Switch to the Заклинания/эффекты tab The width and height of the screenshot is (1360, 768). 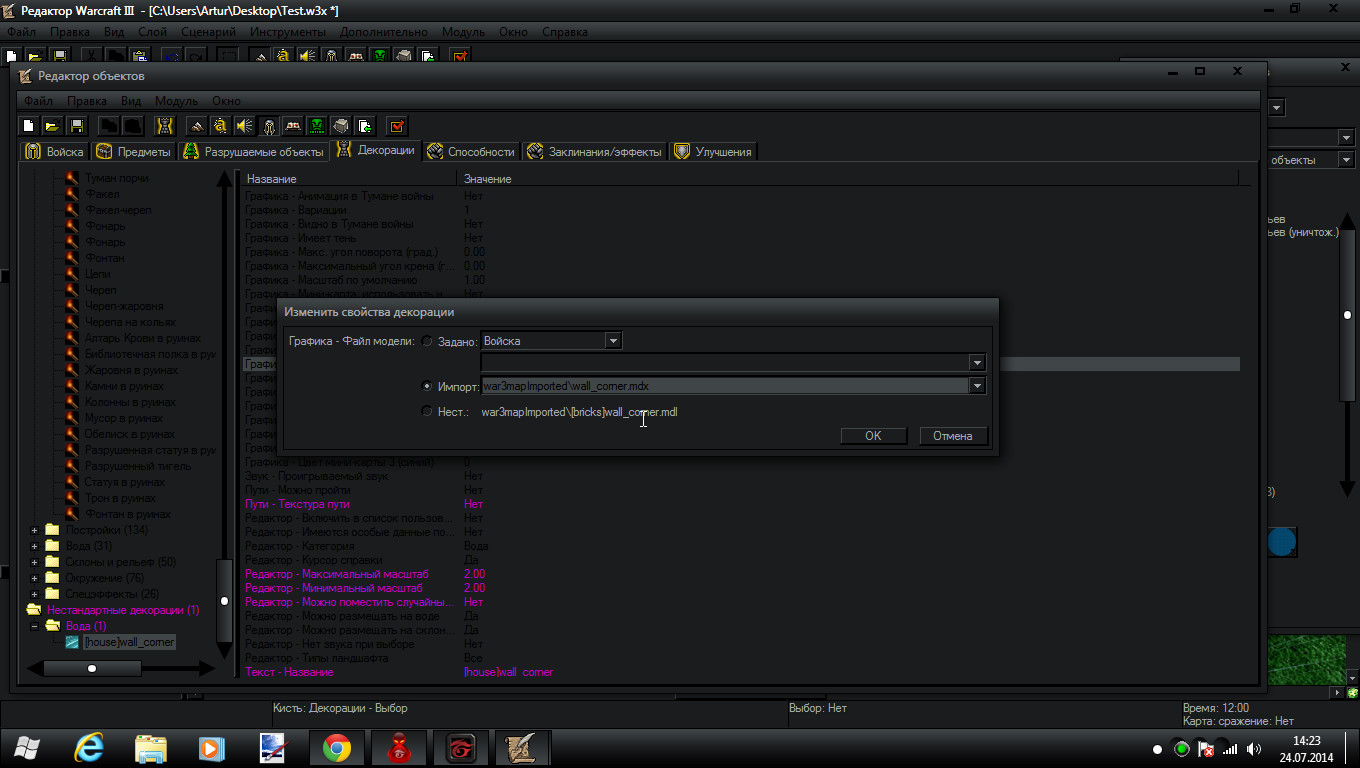594,151
